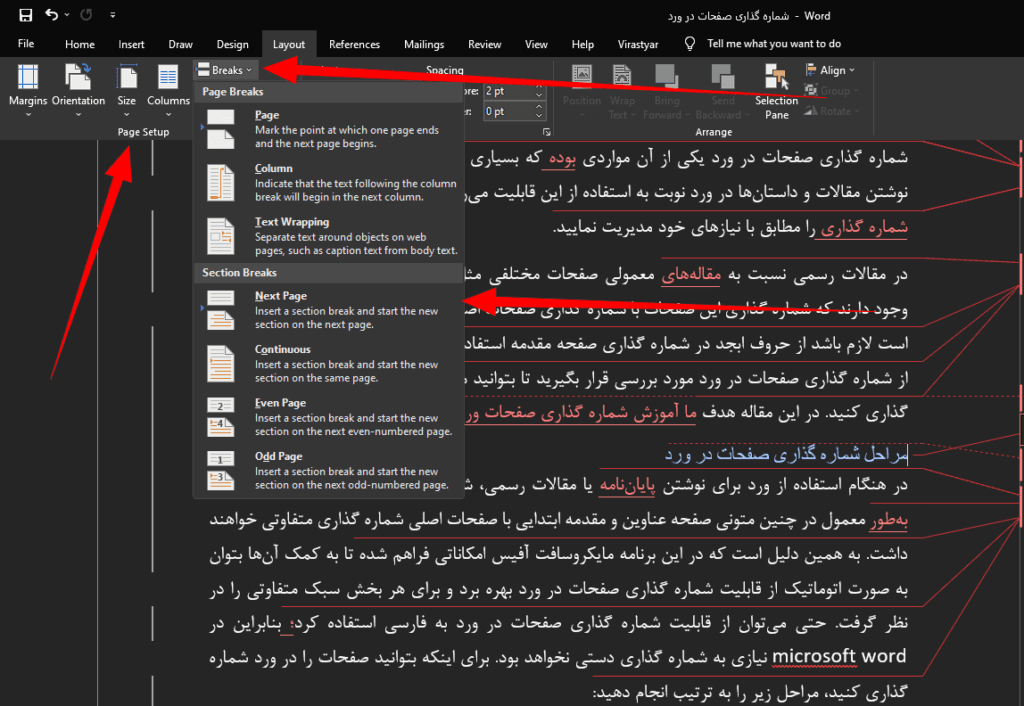Click the Undo icon
The width and height of the screenshot is (1024, 706).
click(52, 15)
